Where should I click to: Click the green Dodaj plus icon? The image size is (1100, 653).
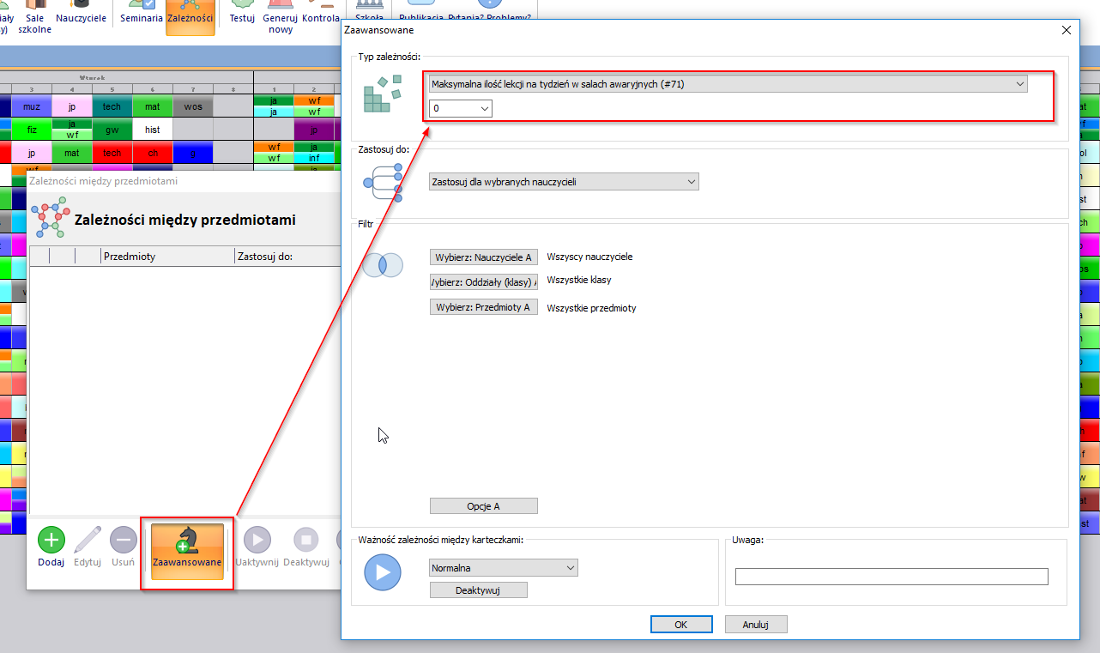click(x=51, y=541)
